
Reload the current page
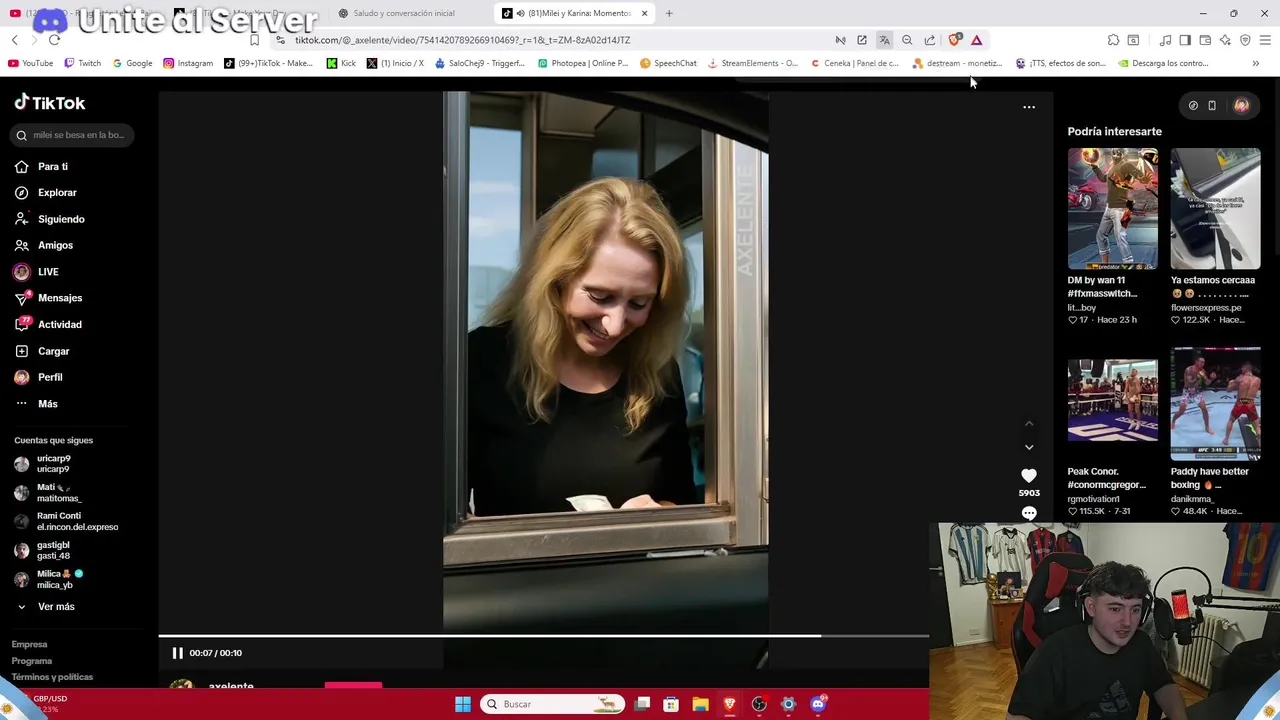(54, 40)
